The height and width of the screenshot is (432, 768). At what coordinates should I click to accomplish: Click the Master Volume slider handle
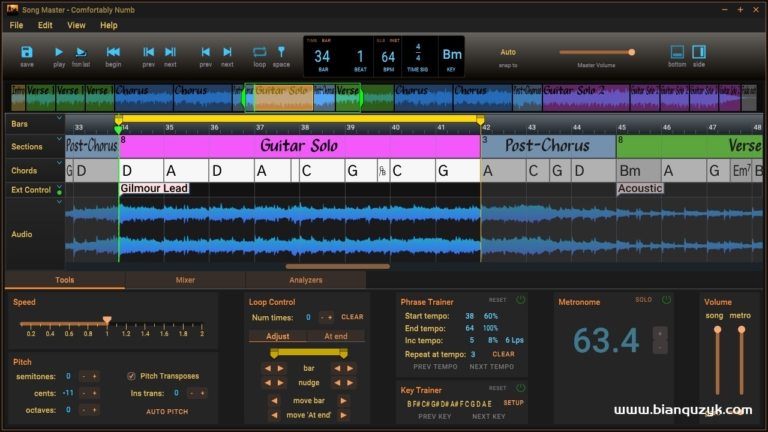coord(631,52)
